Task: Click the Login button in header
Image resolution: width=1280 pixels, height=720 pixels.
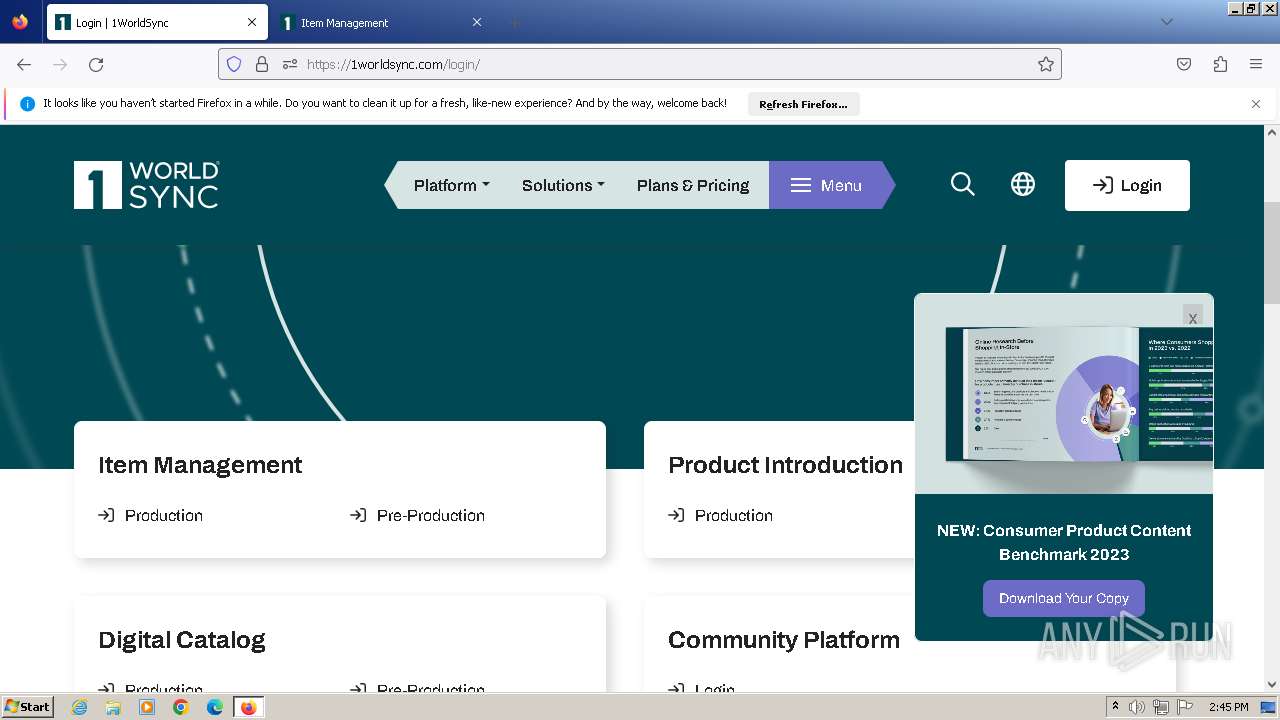Action: [1127, 185]
